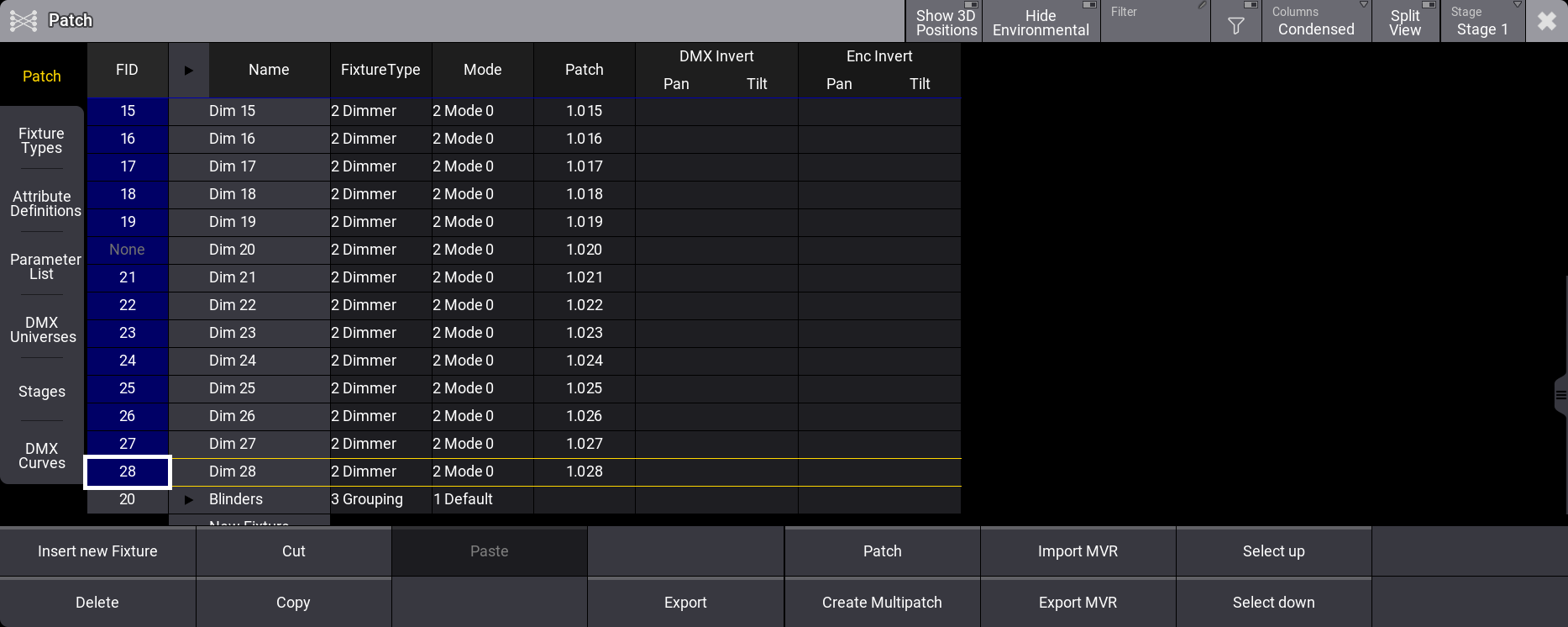Viewport: 1568px width, 627px height.
Task: Click the funnel filter icon
Action: (1235, 25)
